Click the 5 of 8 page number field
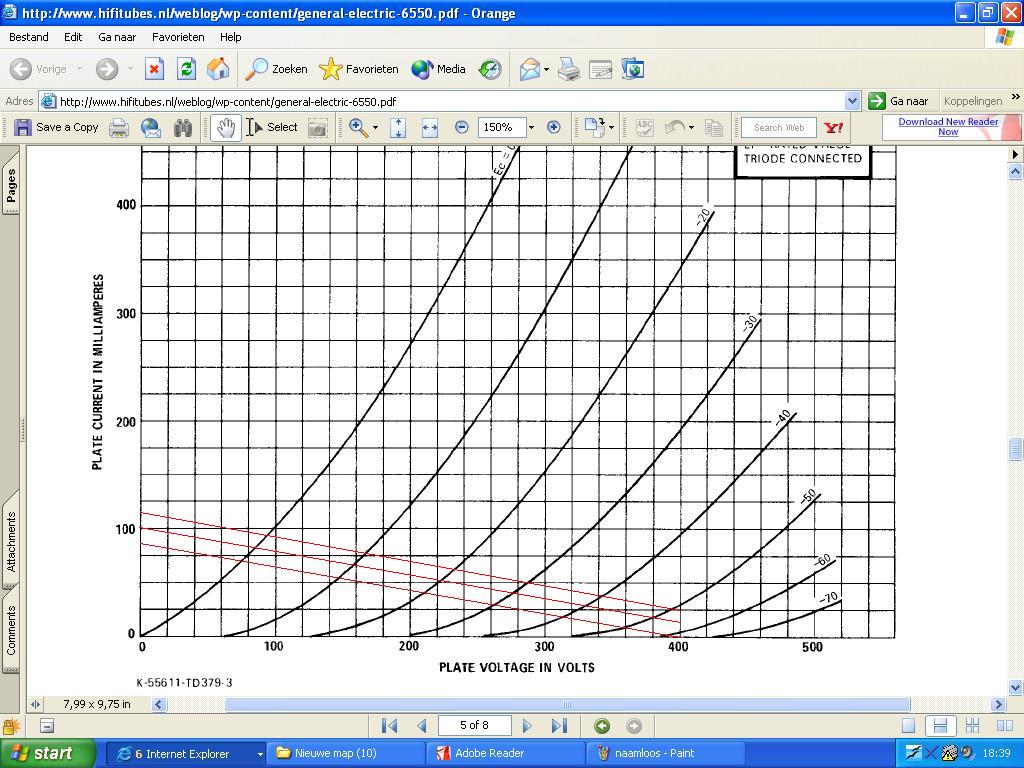1024x768 pixels. pos(474,725)
